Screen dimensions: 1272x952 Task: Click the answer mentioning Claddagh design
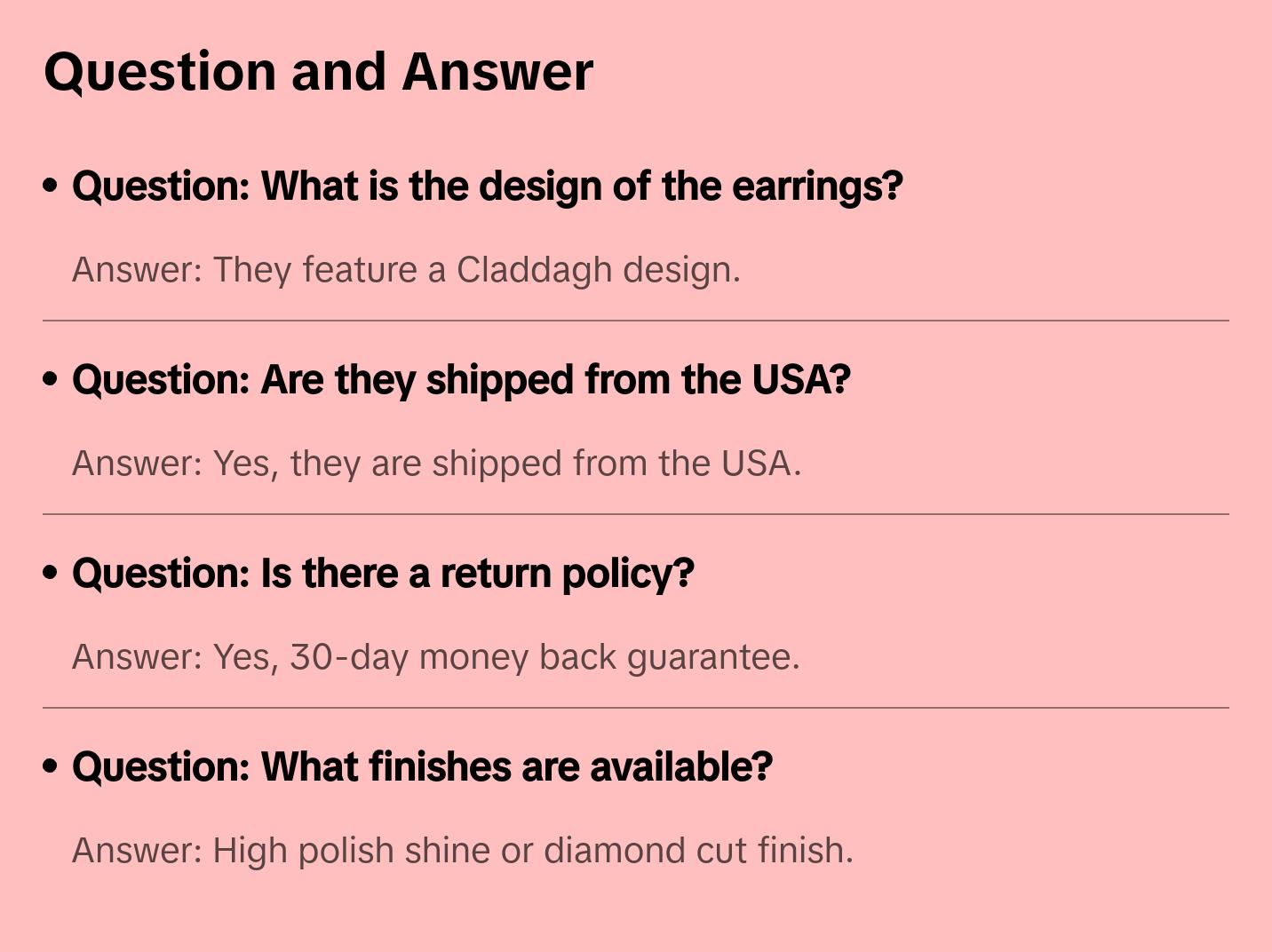pyautogui.click(x=406, y=270)
